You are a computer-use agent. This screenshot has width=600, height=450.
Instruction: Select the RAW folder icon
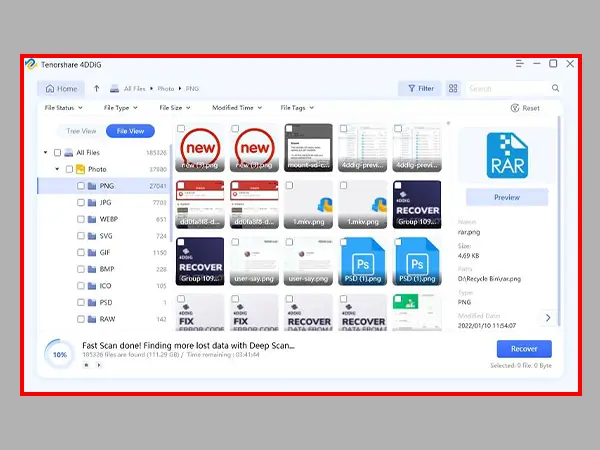pyautogui.click(x=92, y=319)
